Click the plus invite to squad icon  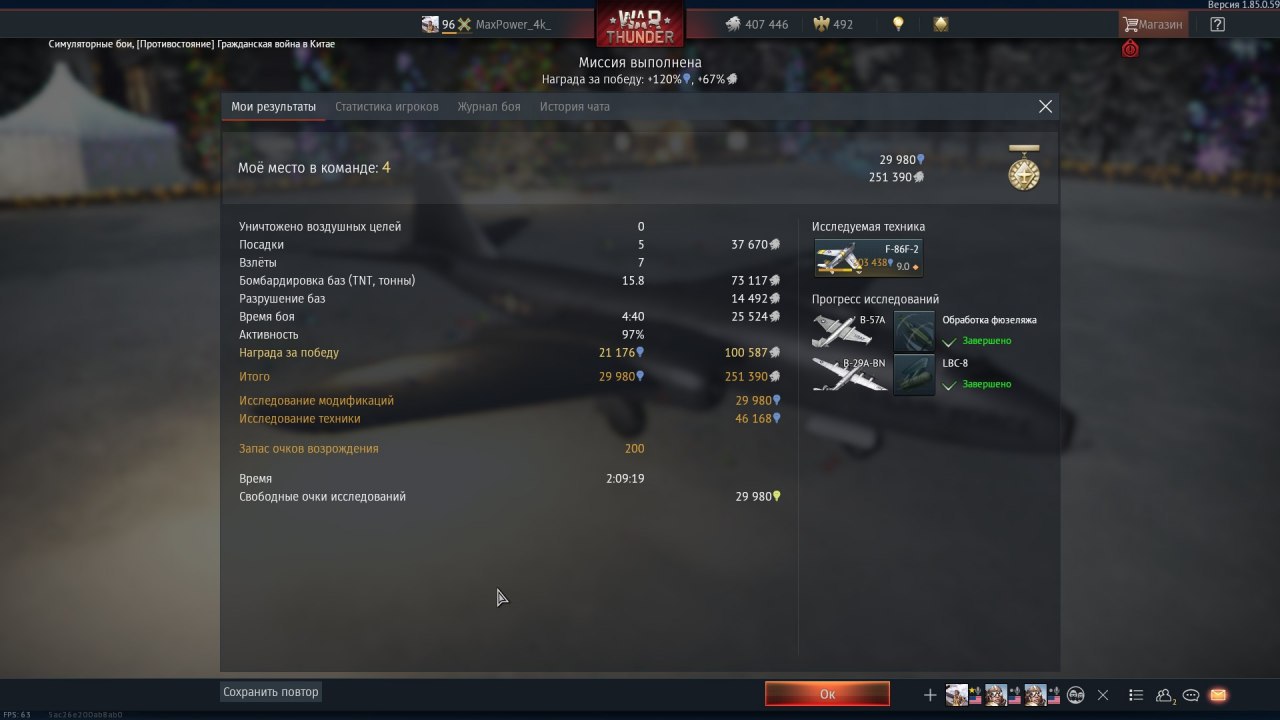pyautogui.click(x=930, y=695)
